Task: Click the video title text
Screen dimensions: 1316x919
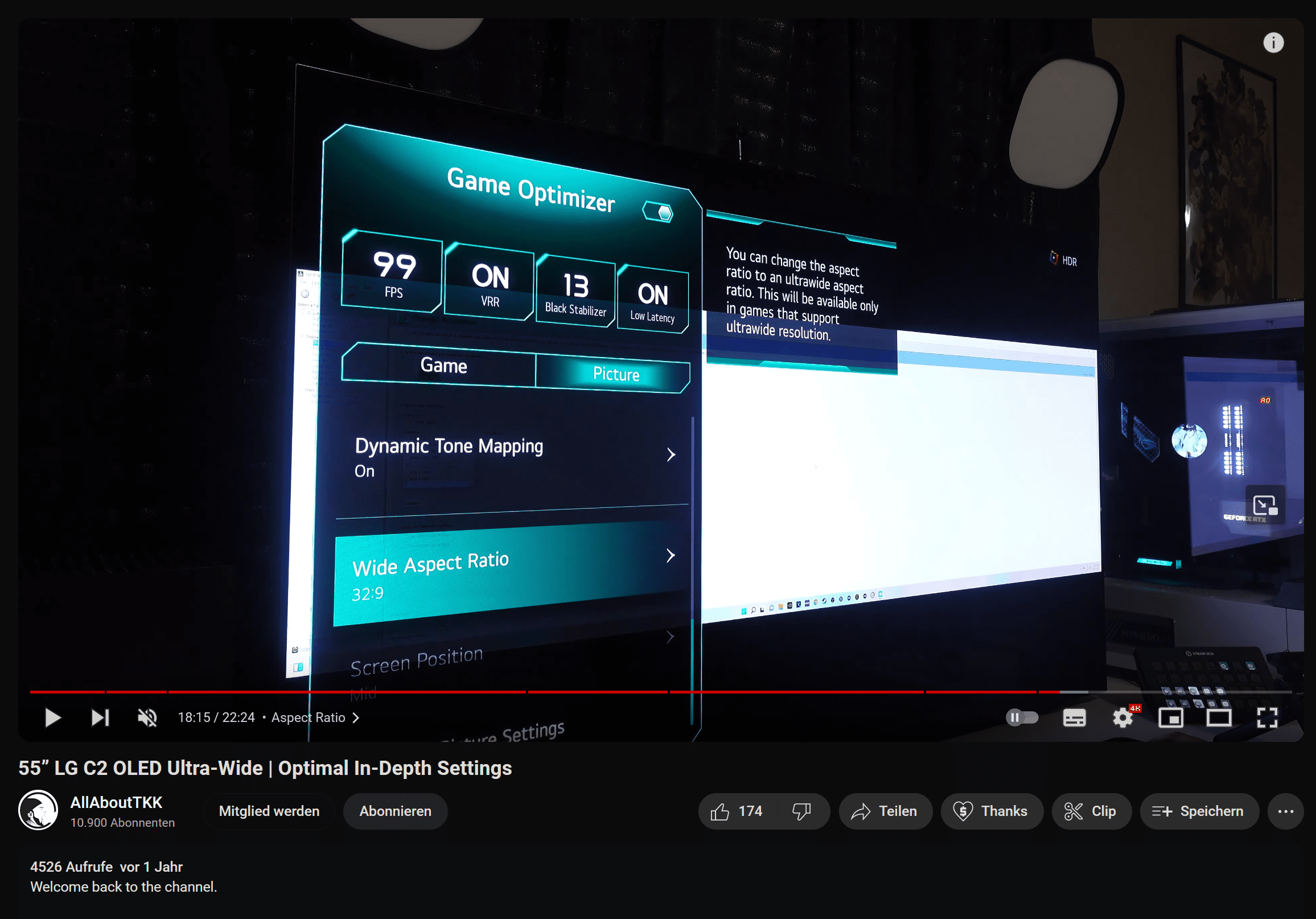Action: 265,768
